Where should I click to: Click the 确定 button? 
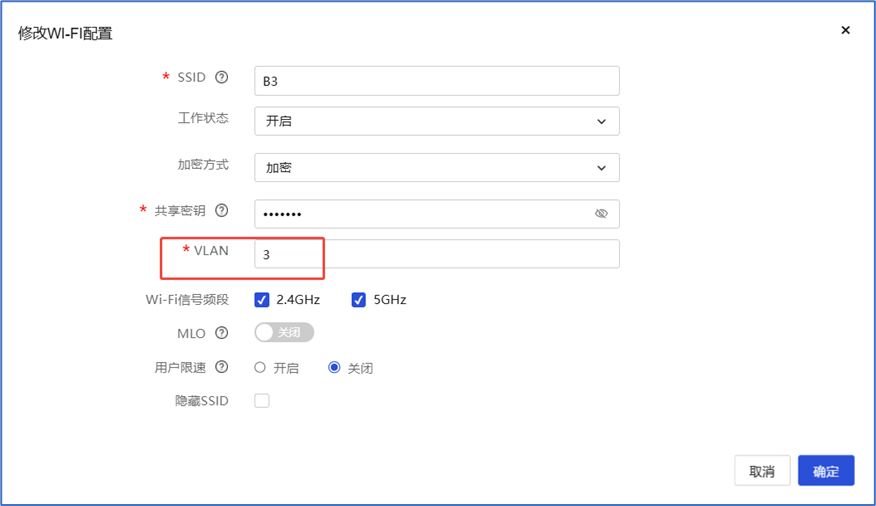click(825, 471)
